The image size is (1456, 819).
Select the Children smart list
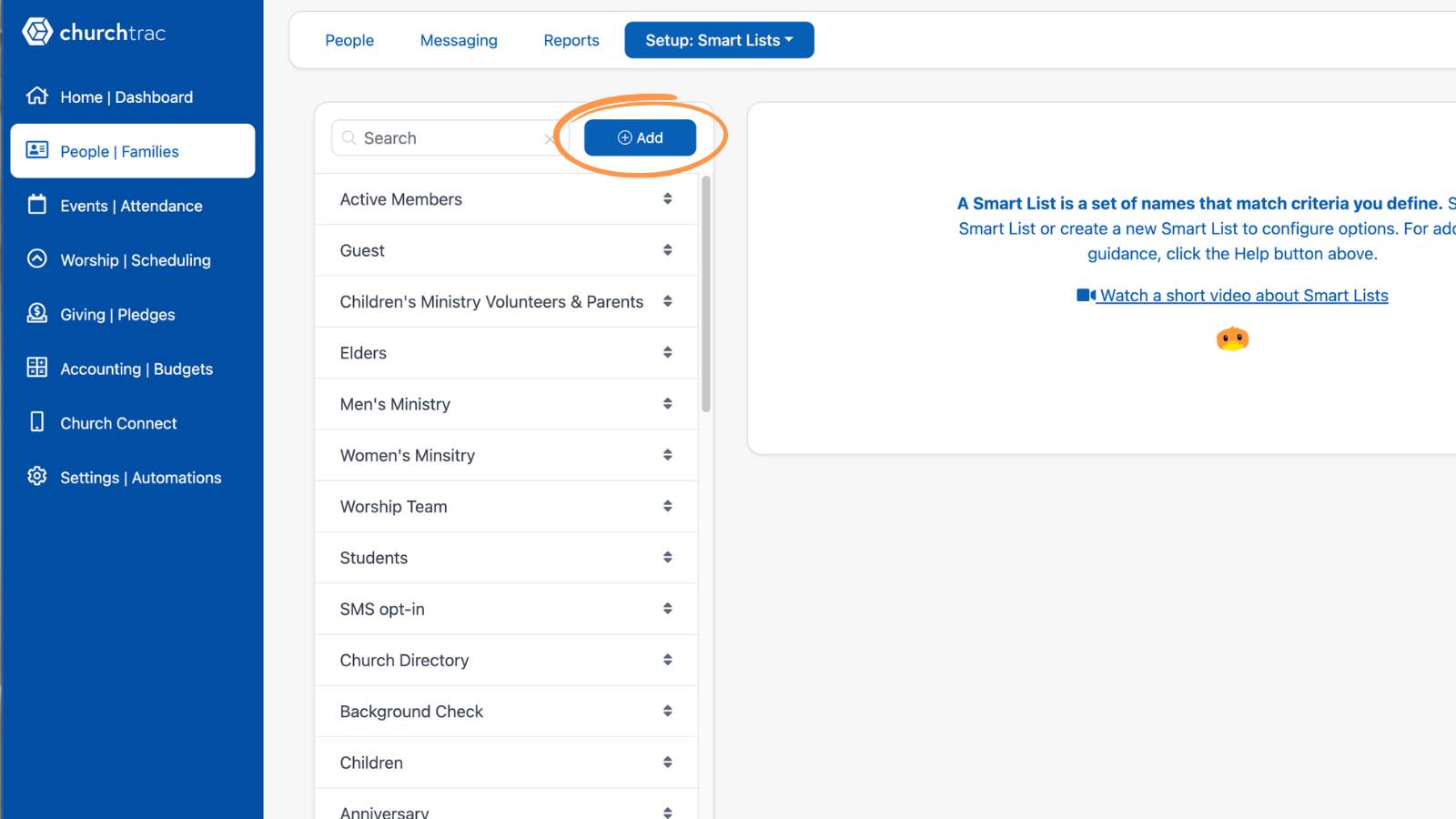506,763
